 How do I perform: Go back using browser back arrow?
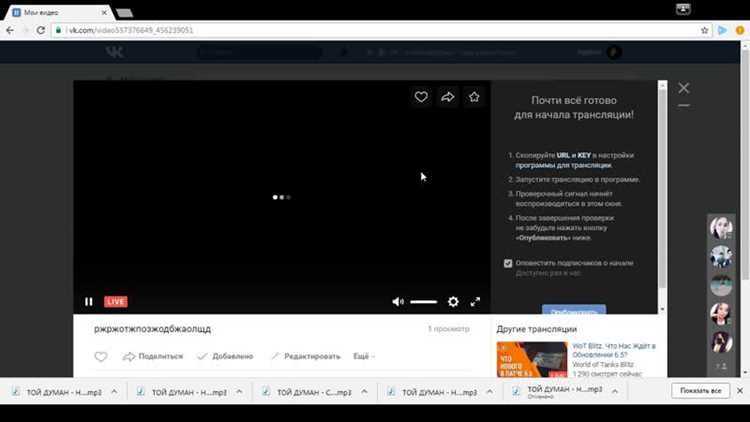click(10, 30)
